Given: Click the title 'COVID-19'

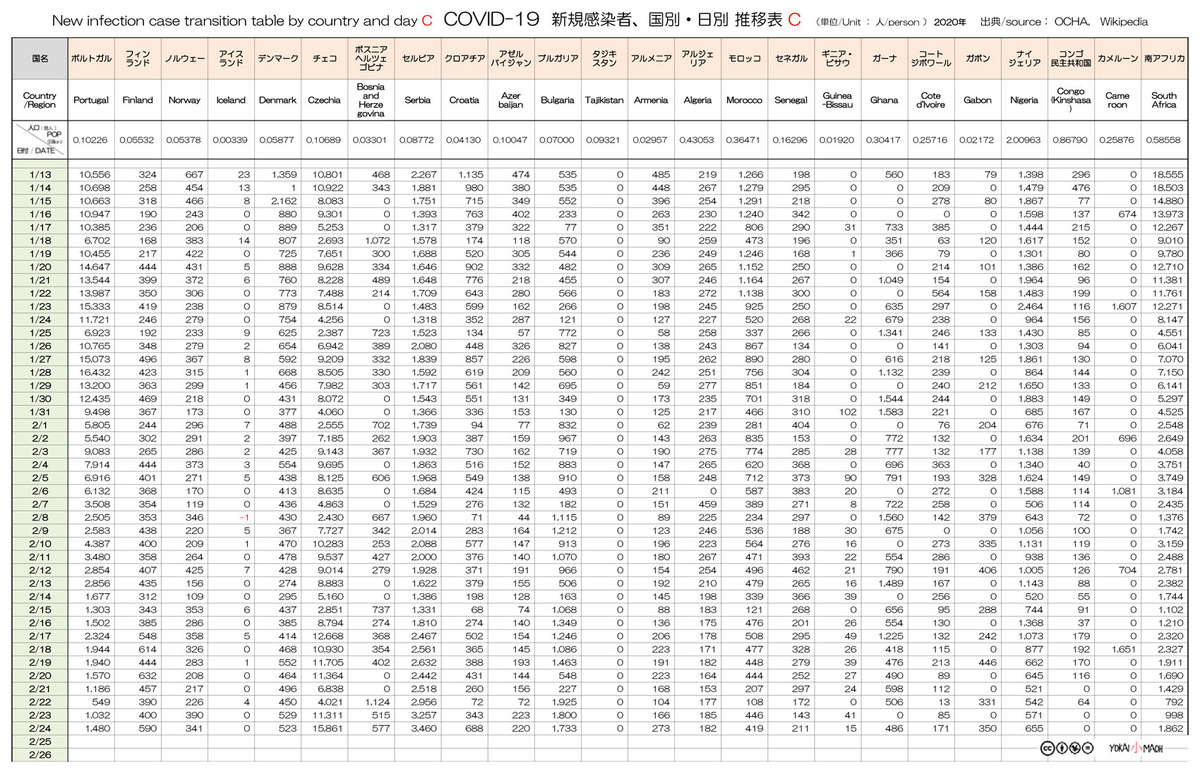Looking at the screenshot, I should pyautogui.click(x=489, y=19).
